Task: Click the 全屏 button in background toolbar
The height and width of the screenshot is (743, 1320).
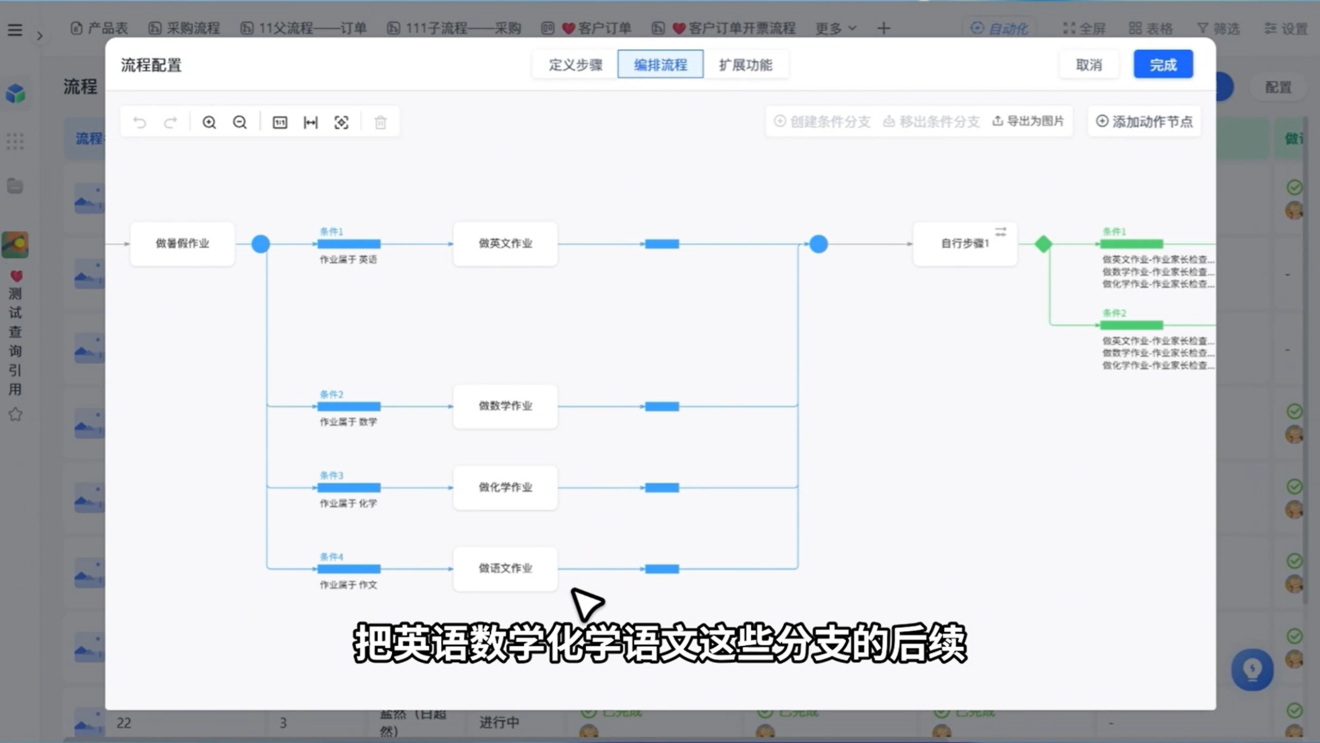Action: tap(1084, 28)
